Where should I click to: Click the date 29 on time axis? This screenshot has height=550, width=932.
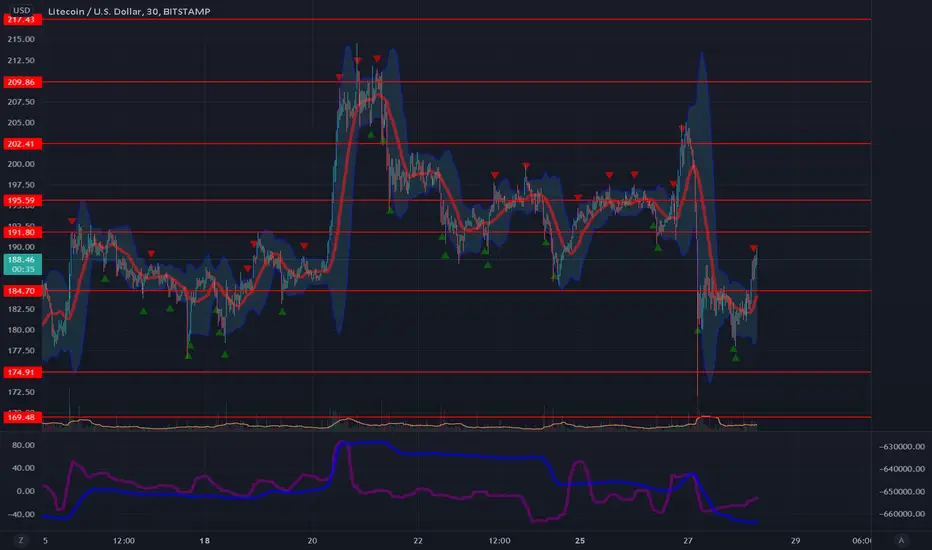tap(795, 540)
